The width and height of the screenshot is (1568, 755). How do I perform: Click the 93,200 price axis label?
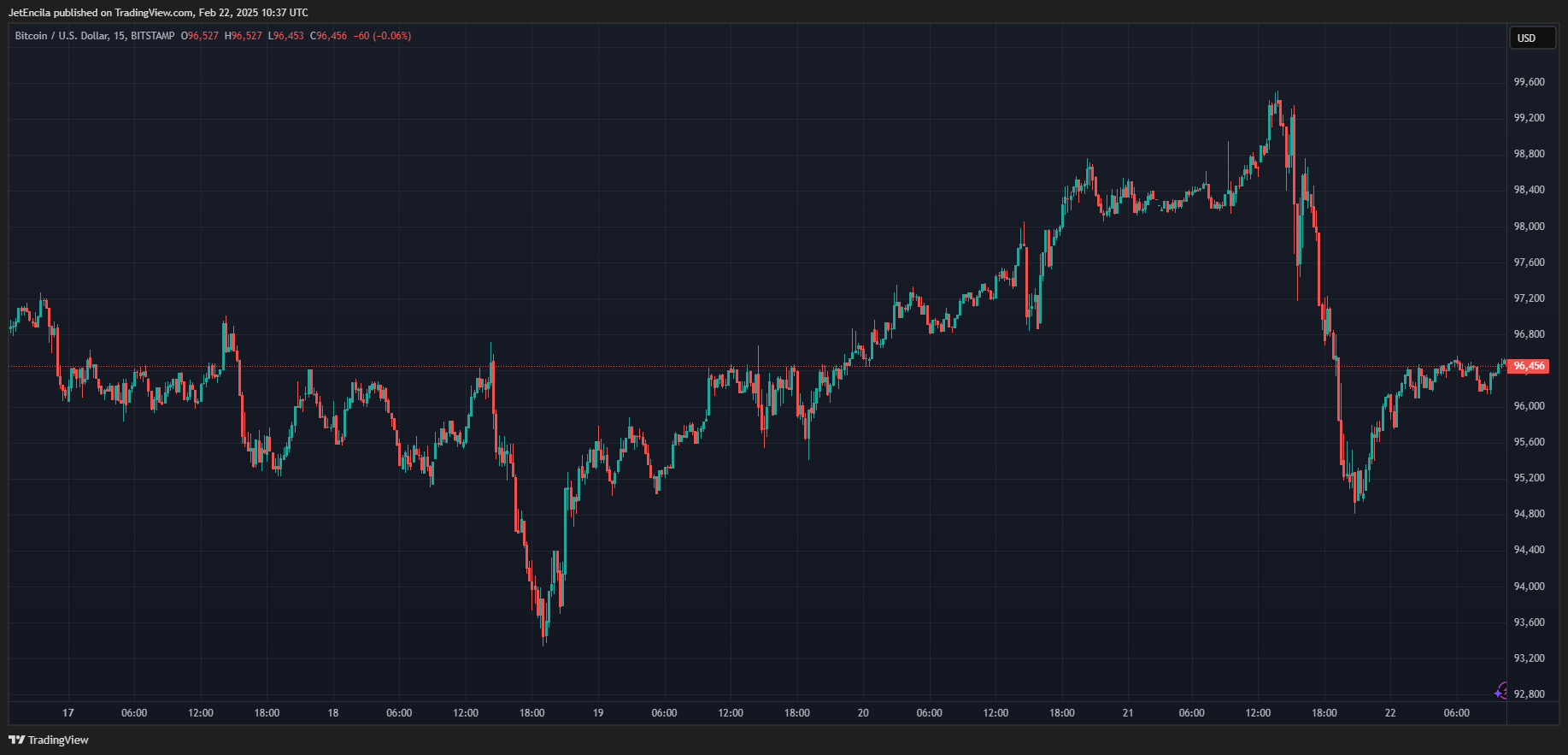(x=1529, y=658)
